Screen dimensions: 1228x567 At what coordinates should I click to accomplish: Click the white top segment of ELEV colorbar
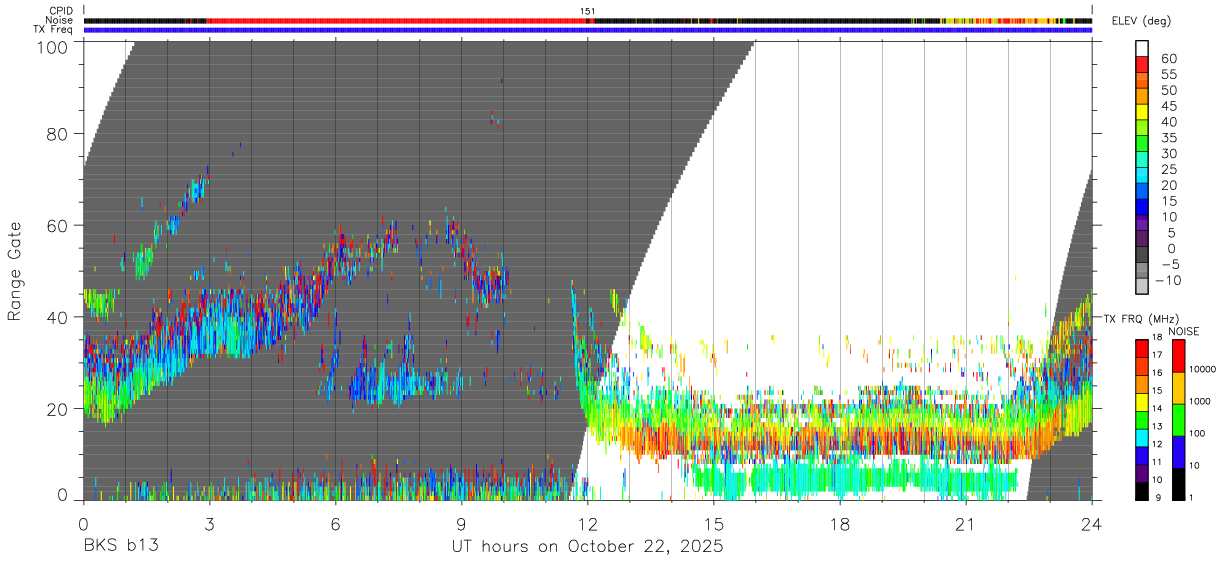pyautogui.click(x=1142, y=49)
